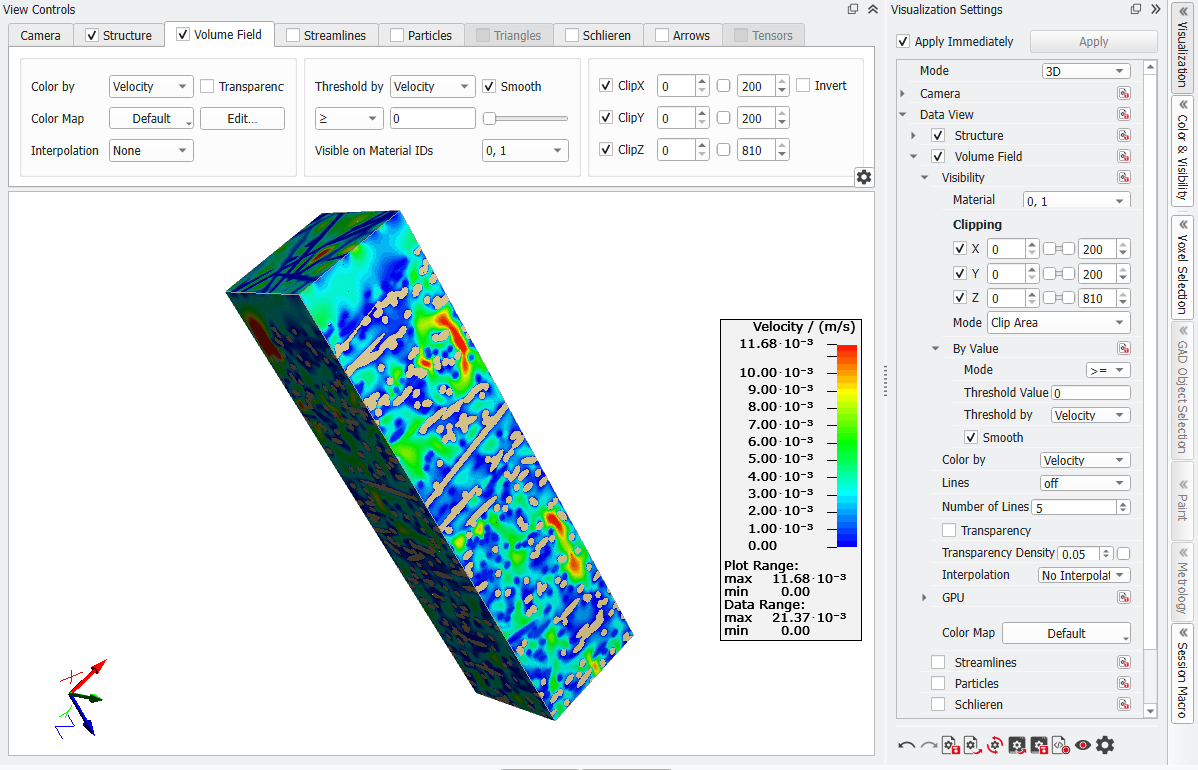Open the Color by Velocity dropdown in View Controls

pyautogui.click(x=151, y=86)
